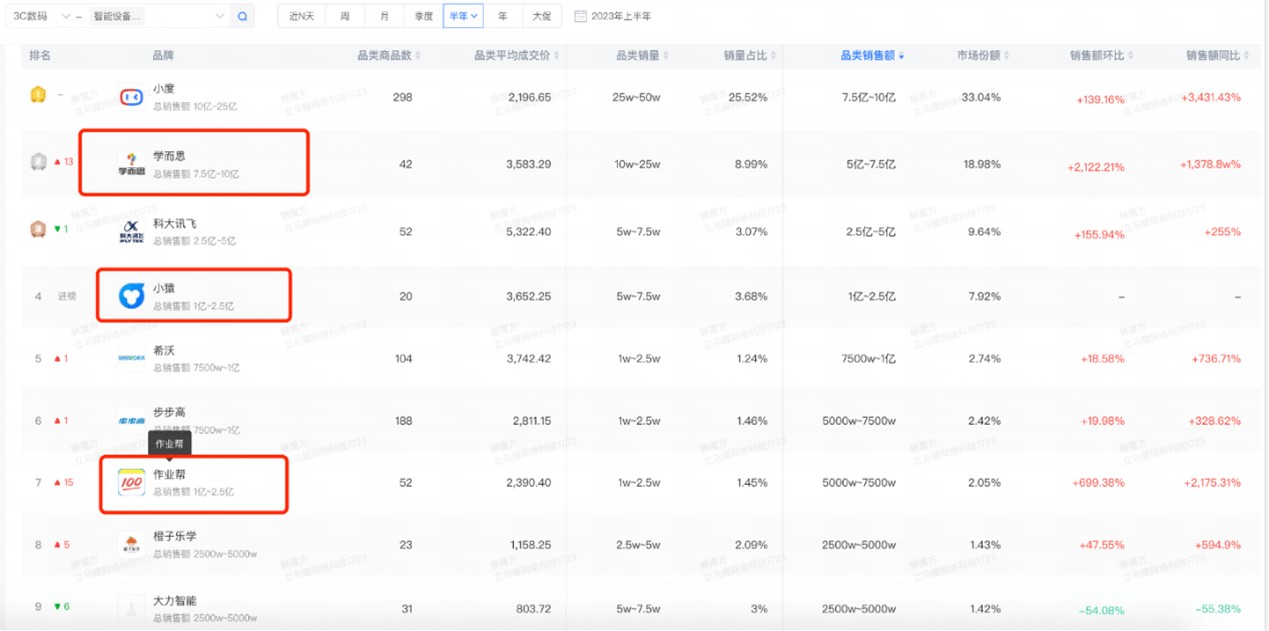Viewport: 1269px width, 631px height.
Task: Click 学而思's growth value +2,122.21%
Action: pyautogui.click(x=1094, y=167)
